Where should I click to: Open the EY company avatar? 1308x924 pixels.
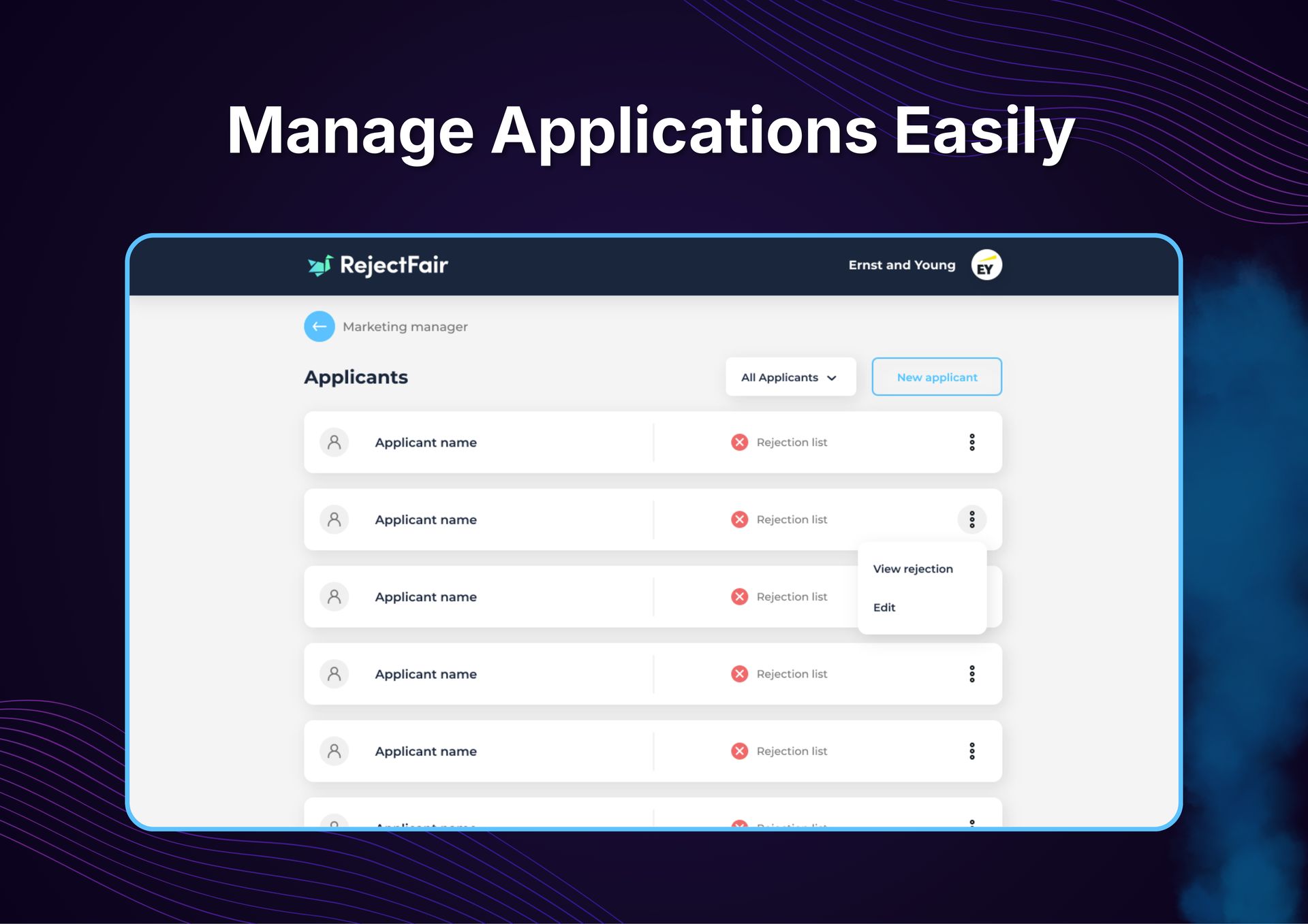(x=986, y=265)
